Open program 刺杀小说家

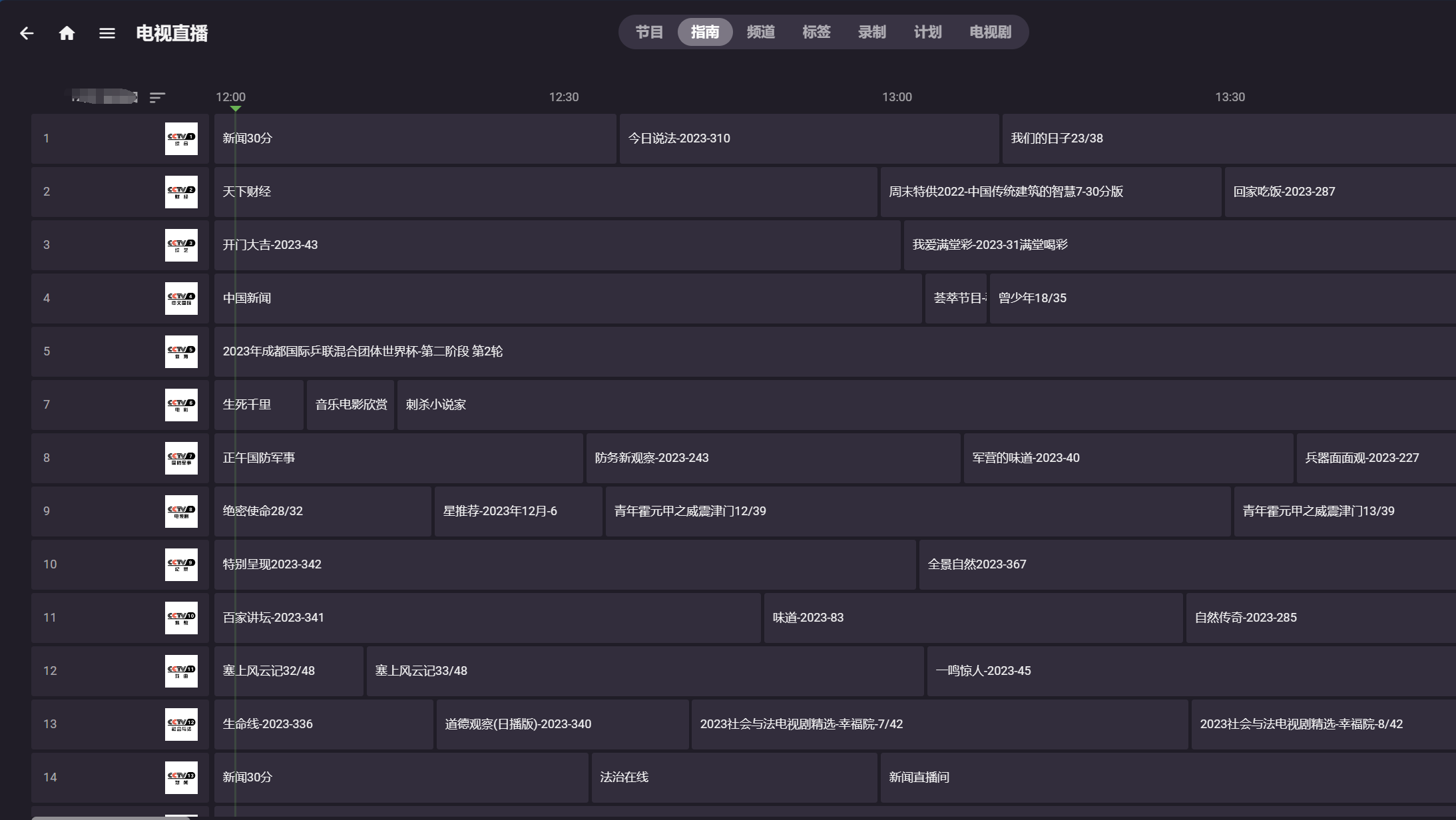927,405
